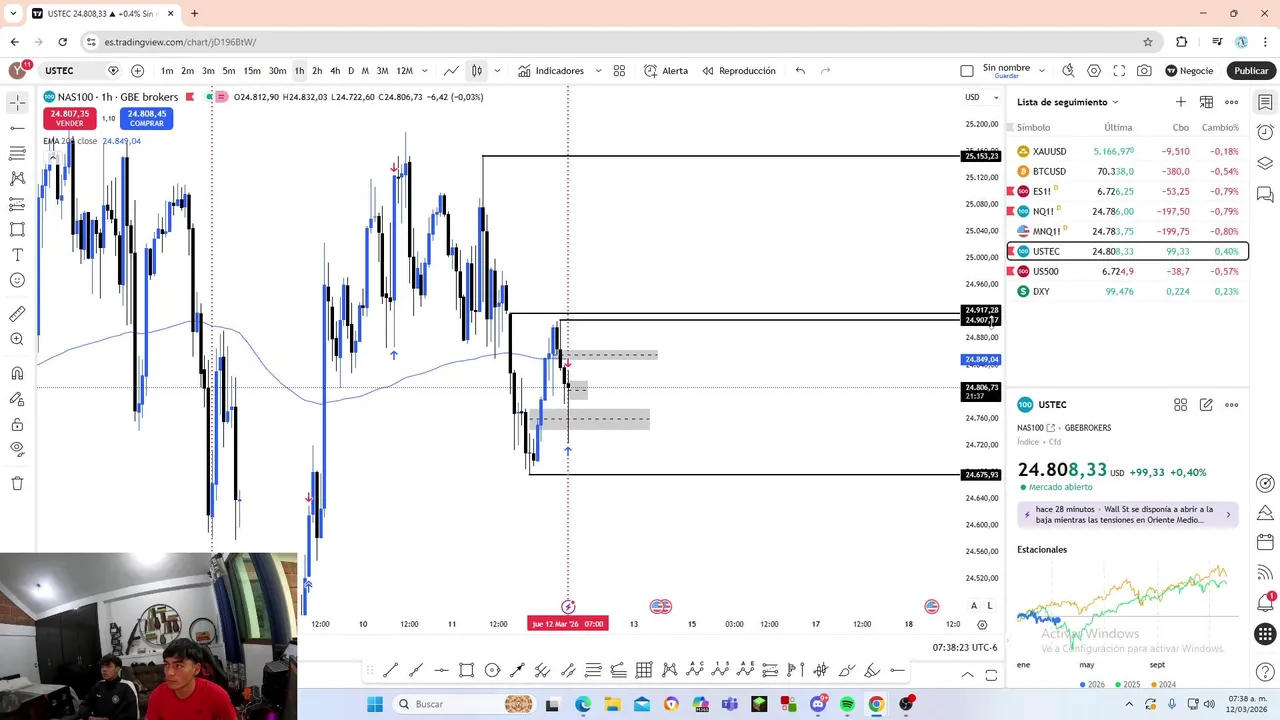
Task: Hide all drawings with the eye icon
Action: (x=17, y=450)
